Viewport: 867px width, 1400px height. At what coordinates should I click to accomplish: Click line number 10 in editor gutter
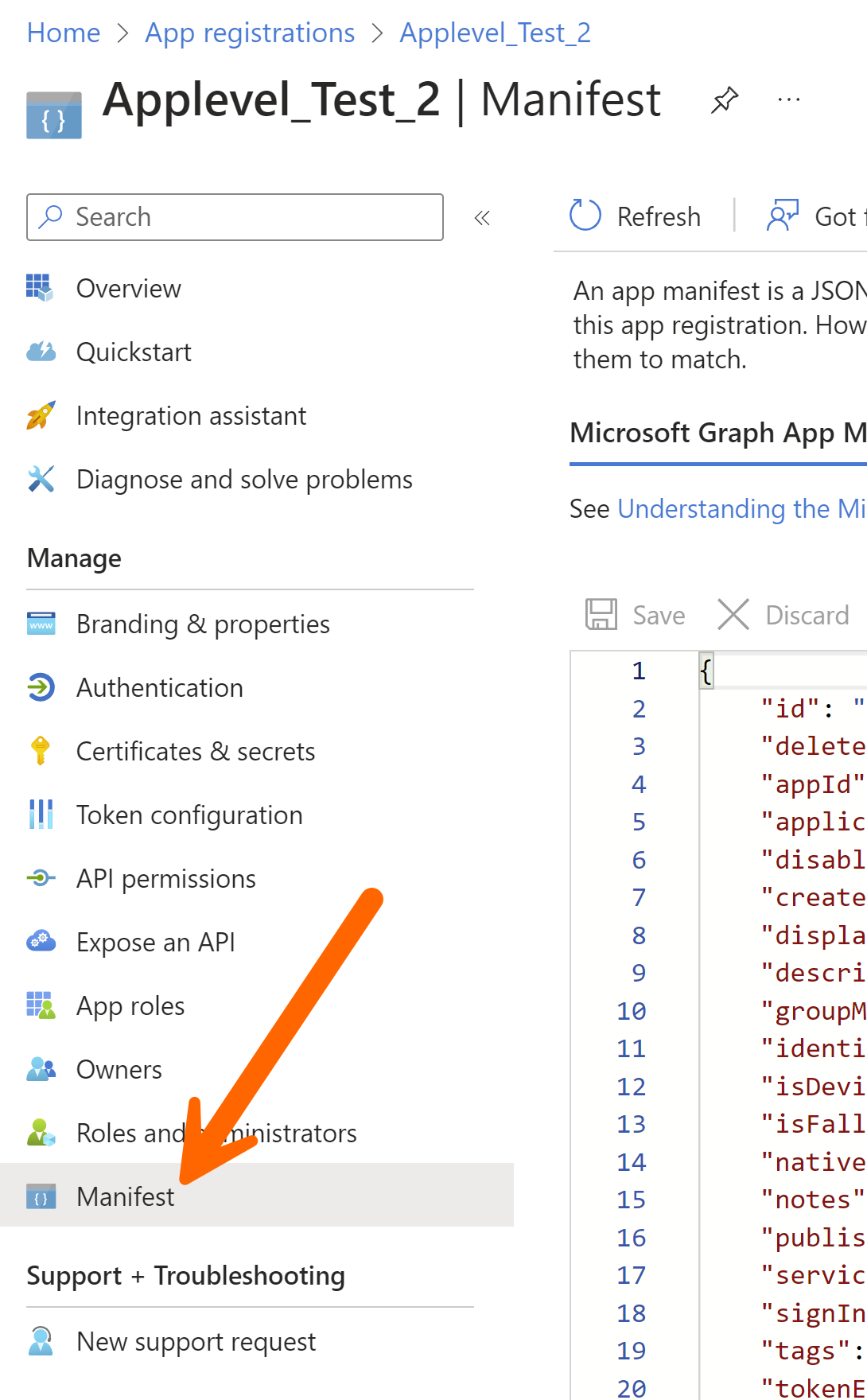[632, 1010]
